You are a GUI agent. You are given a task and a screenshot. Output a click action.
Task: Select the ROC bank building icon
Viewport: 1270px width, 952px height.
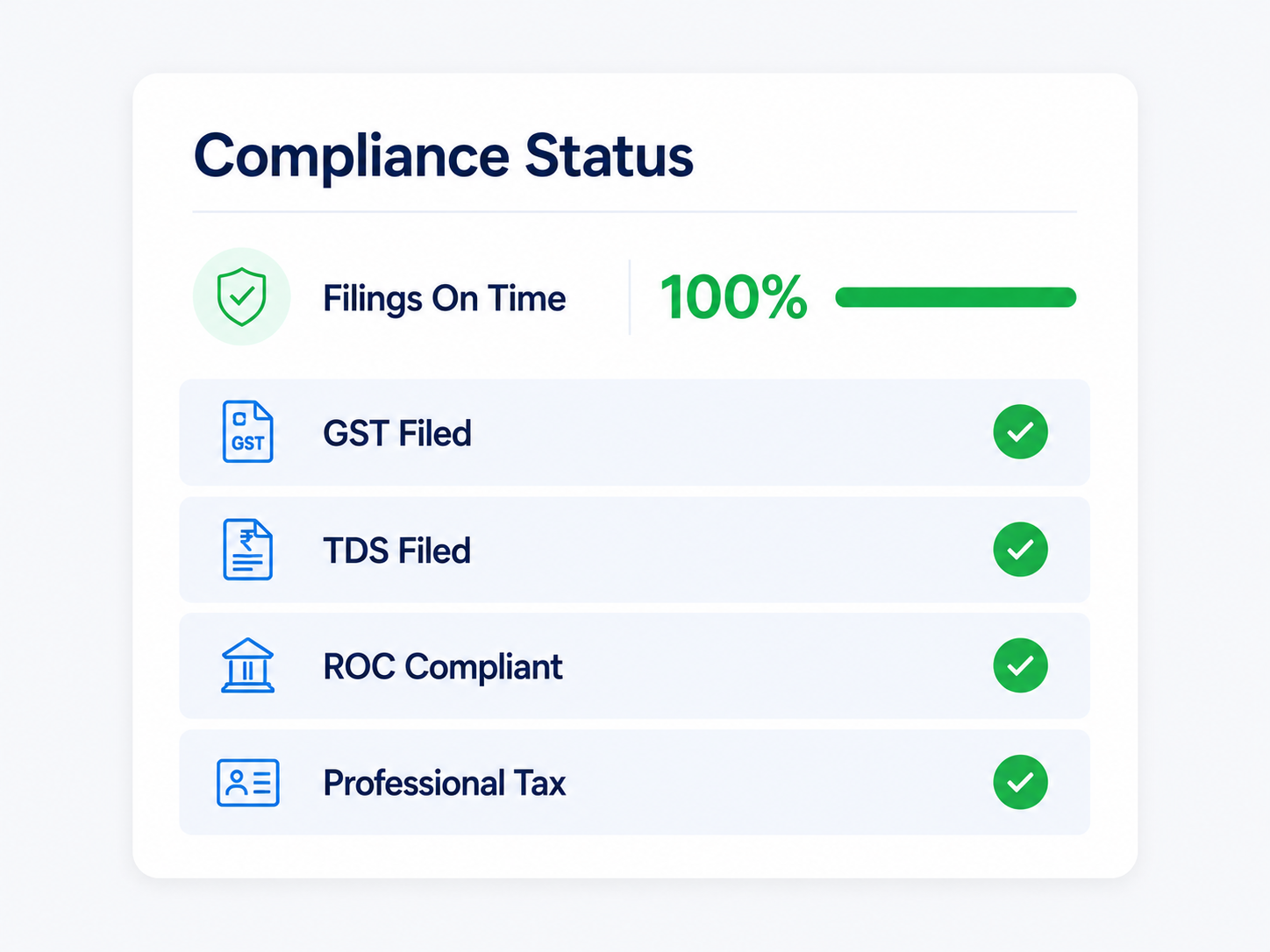pyautogui.click(x=247, y=665)
